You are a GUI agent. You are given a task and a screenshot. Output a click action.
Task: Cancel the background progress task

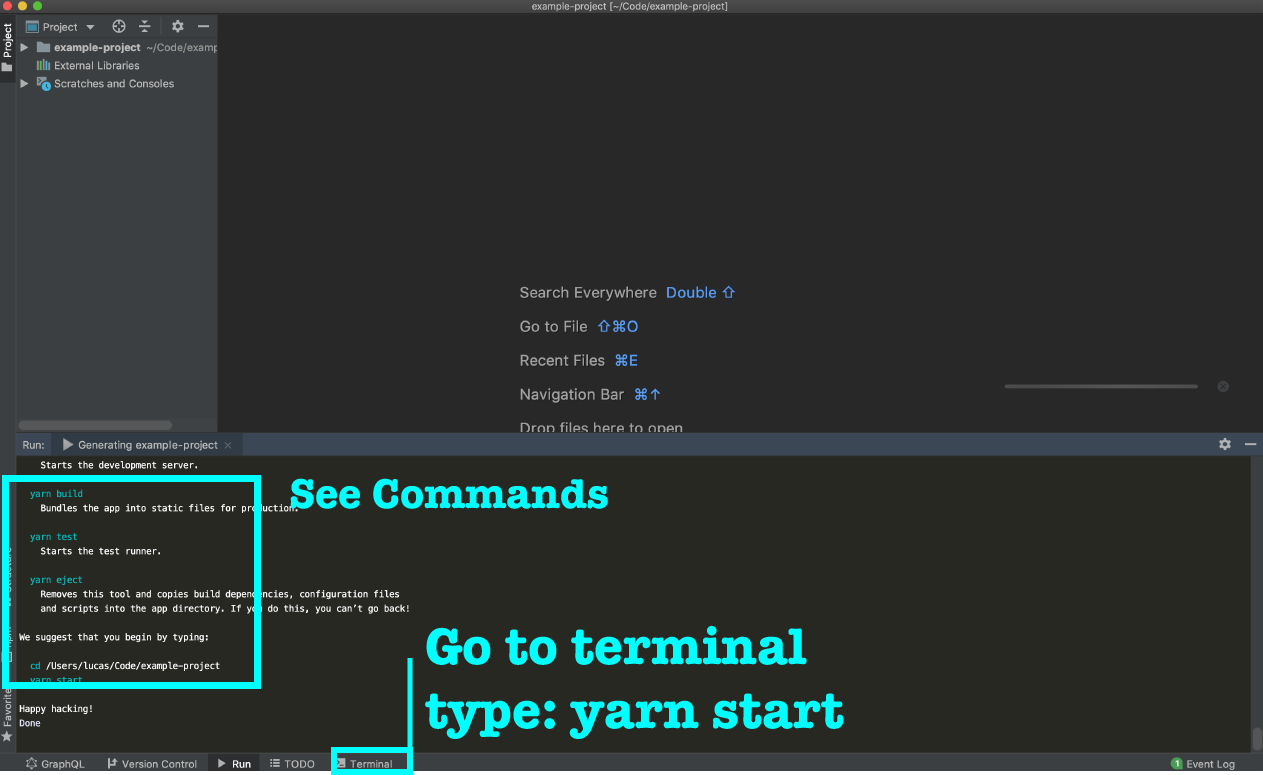coord(1223,386)
